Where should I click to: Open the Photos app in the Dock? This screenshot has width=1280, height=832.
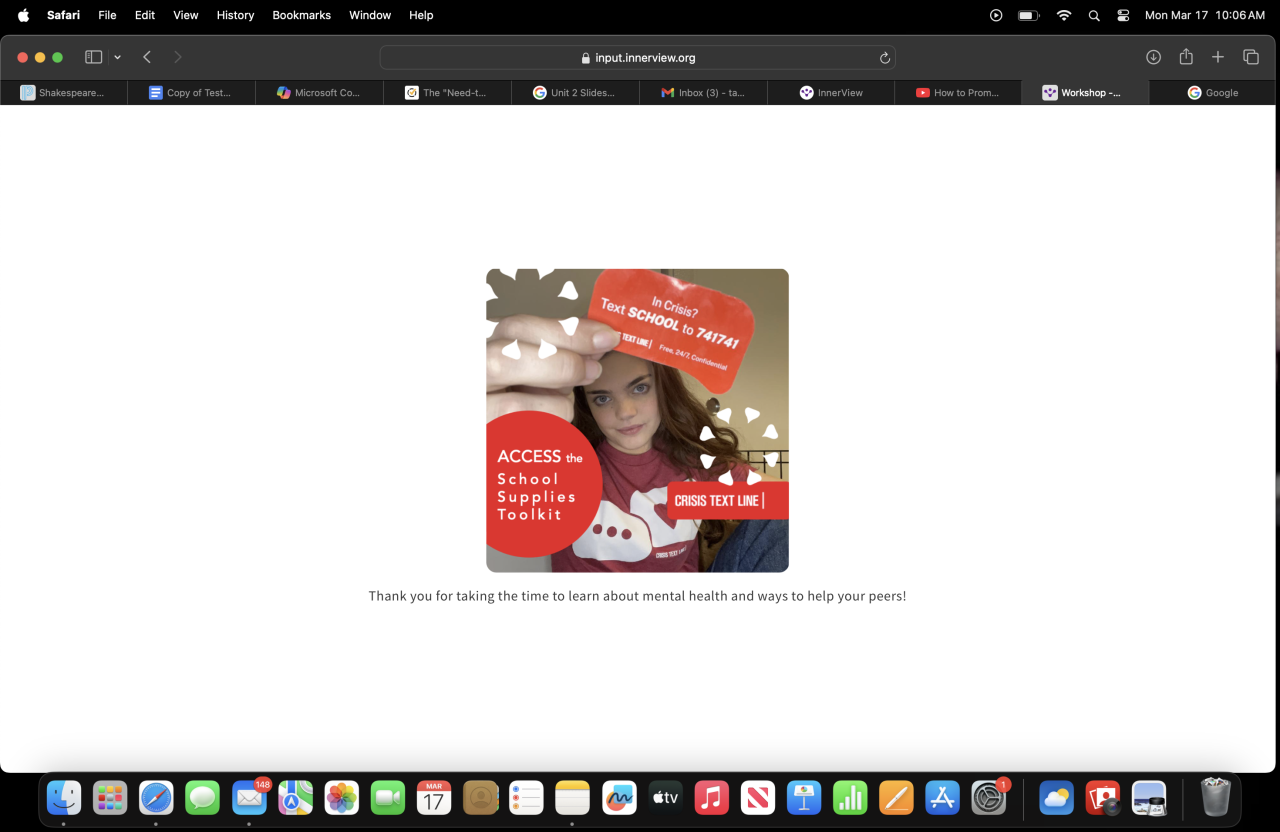pyautogui.click(x=341, y=798)
